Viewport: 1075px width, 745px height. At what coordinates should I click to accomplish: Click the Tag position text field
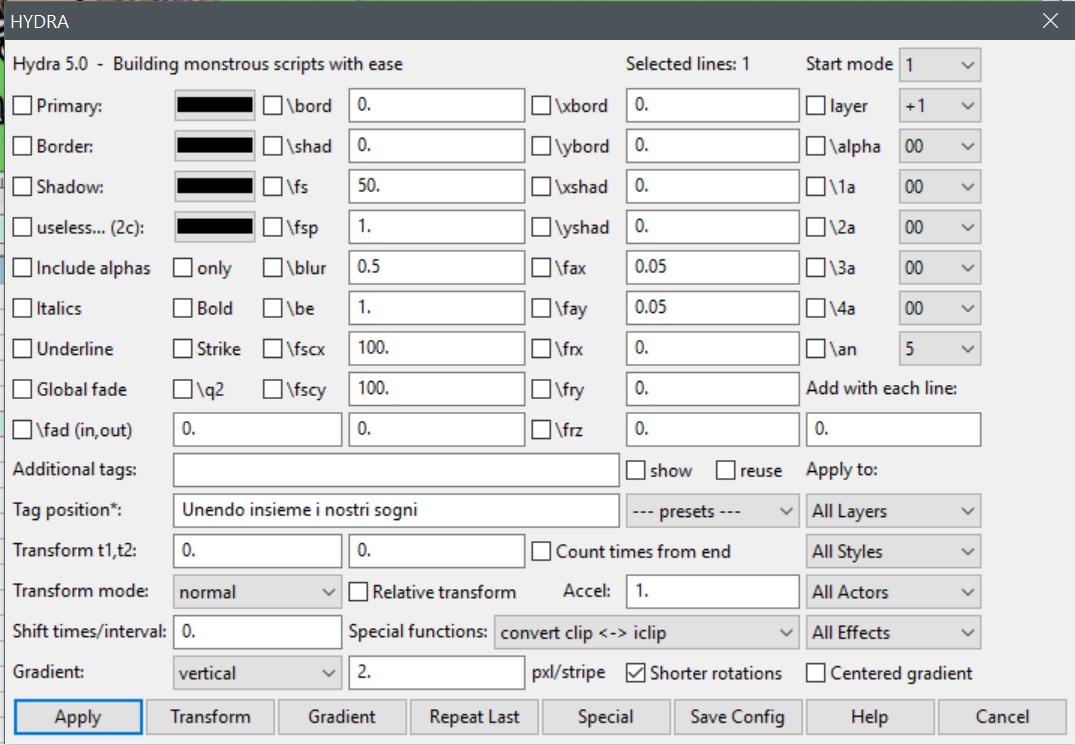tap(396, 511)
